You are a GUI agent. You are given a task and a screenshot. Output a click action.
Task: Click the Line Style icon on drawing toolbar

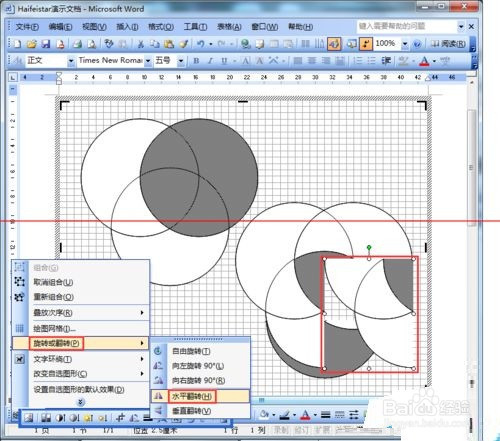coord(325,415)
